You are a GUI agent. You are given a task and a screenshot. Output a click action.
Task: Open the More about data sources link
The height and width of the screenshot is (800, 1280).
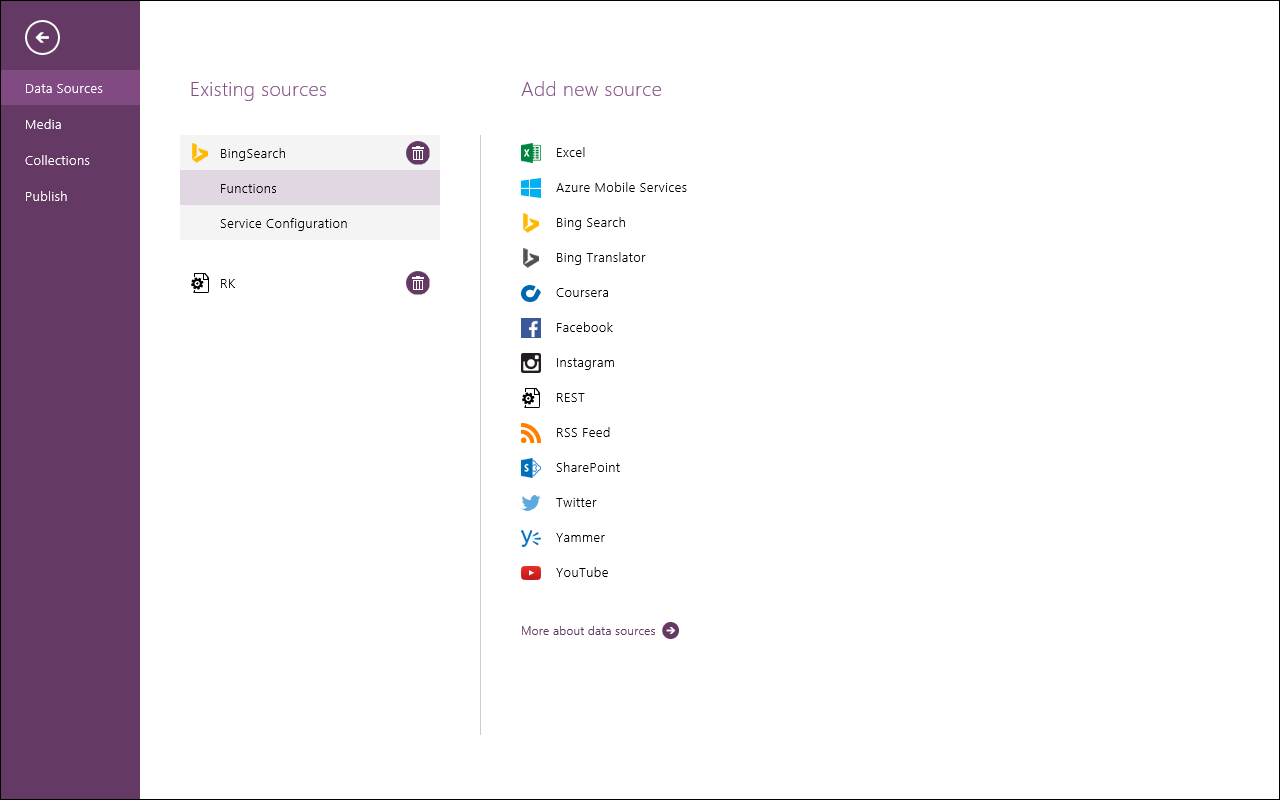(x=588, y=631)
